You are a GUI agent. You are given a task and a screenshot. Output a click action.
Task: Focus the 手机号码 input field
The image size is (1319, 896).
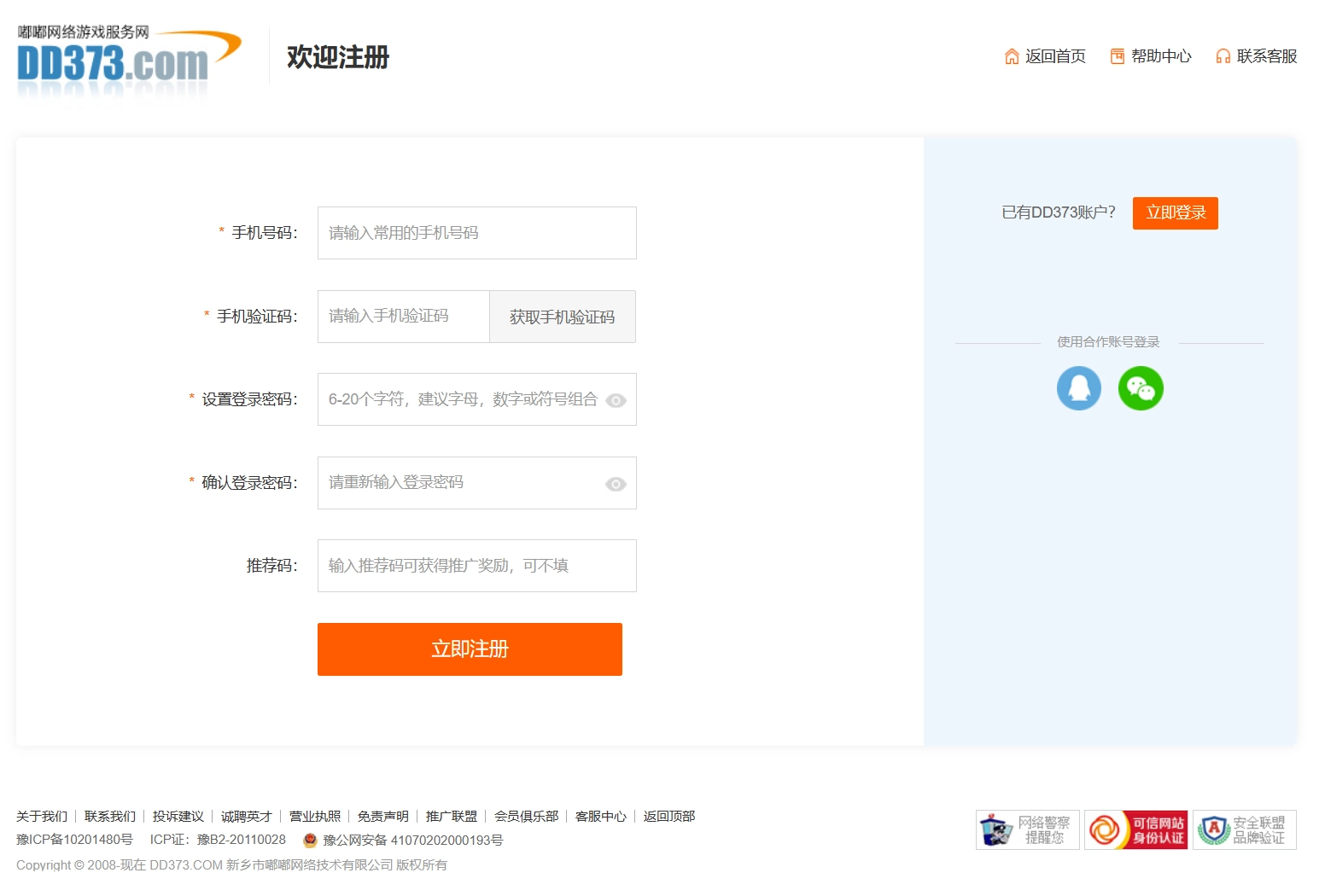pos(476,233)
